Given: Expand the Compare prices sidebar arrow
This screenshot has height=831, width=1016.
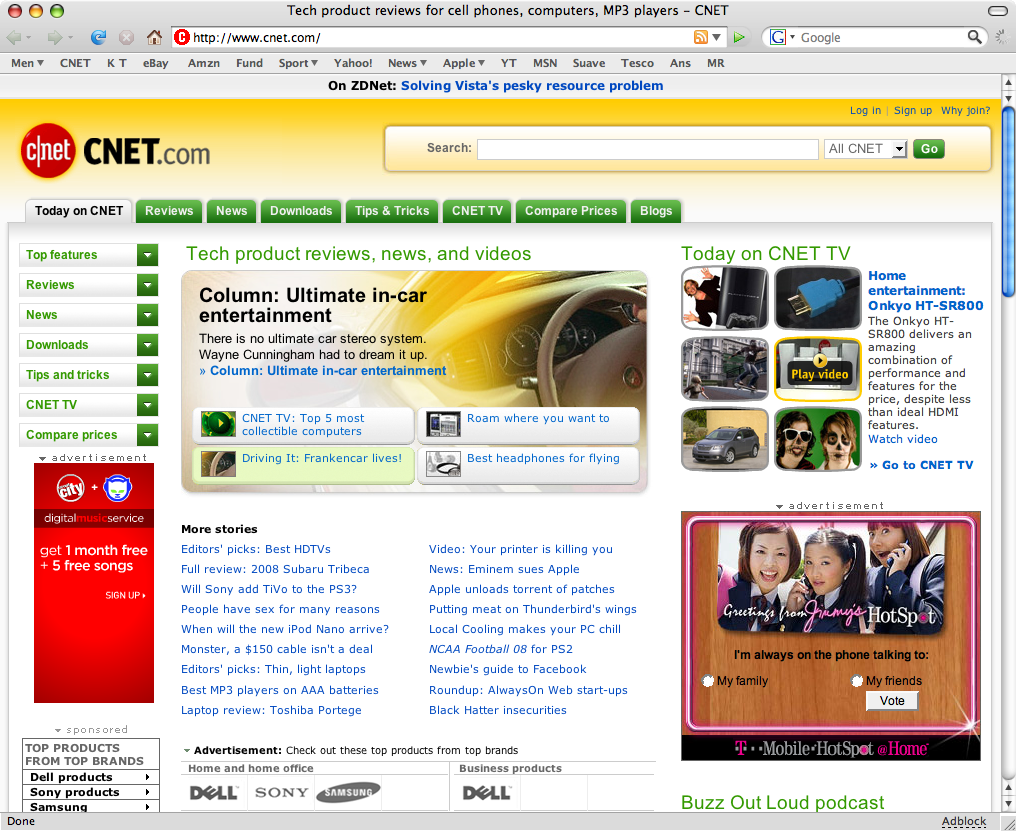Looking at the screenshot, I should point(148,435).
